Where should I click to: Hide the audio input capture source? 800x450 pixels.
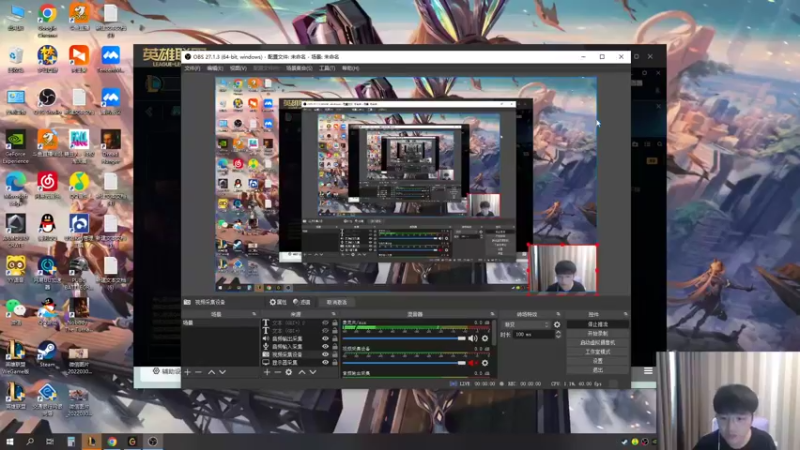[325, 346]
